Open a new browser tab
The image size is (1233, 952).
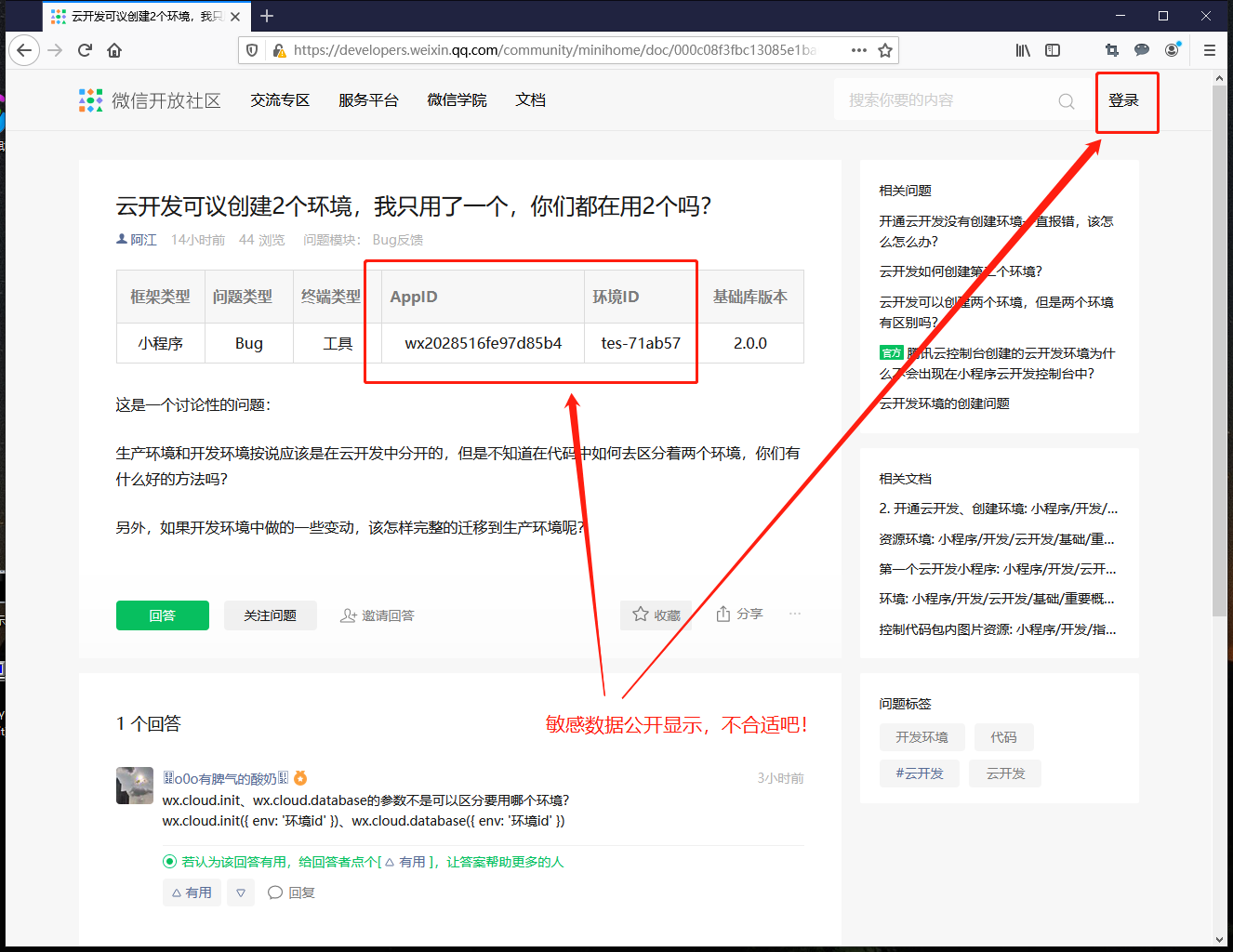(x=267, y=16)
